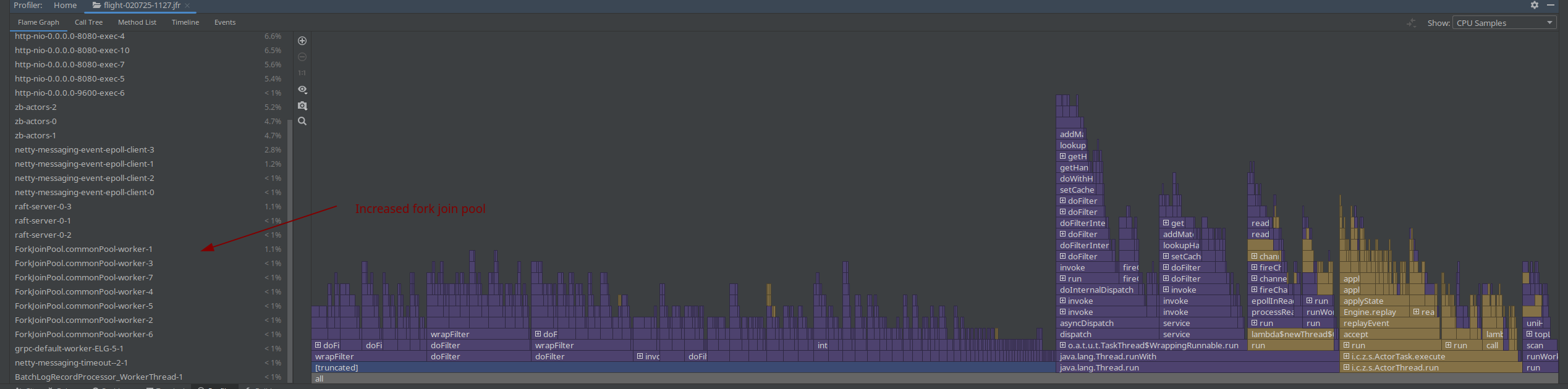Expand the setCach frame plus icon

pyautogui.click(x=1166, y=256)
